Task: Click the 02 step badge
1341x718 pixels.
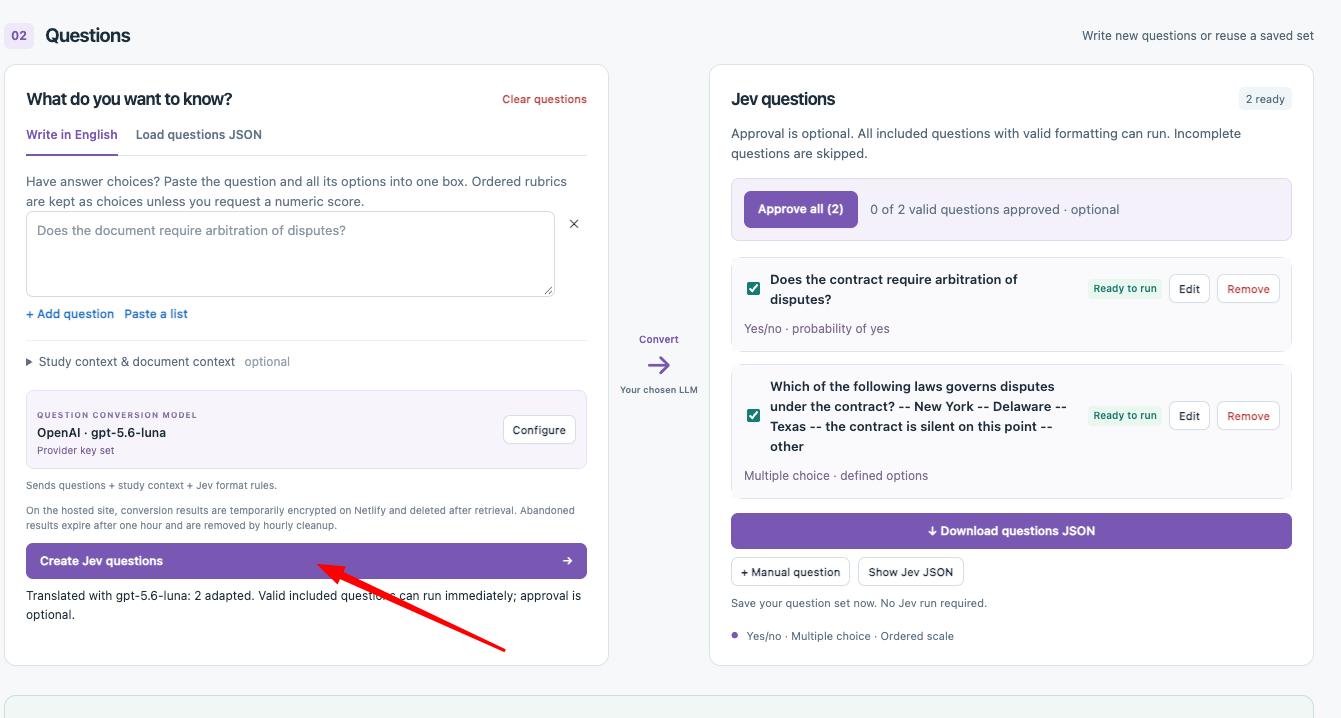Action: tap(19, 35)
